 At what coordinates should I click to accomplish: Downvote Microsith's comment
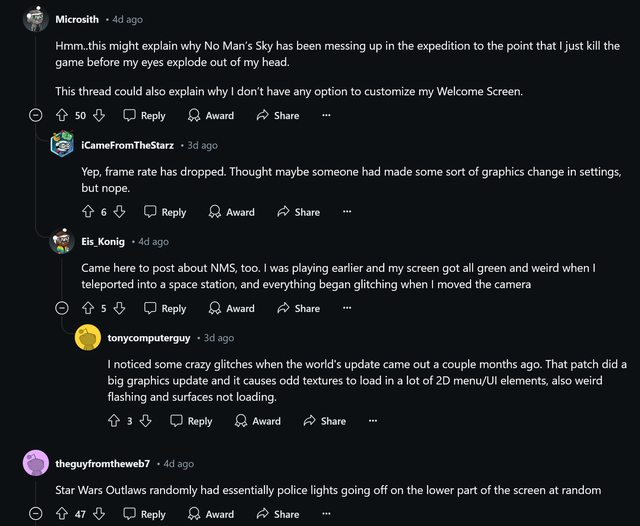(x=98, y=116)
